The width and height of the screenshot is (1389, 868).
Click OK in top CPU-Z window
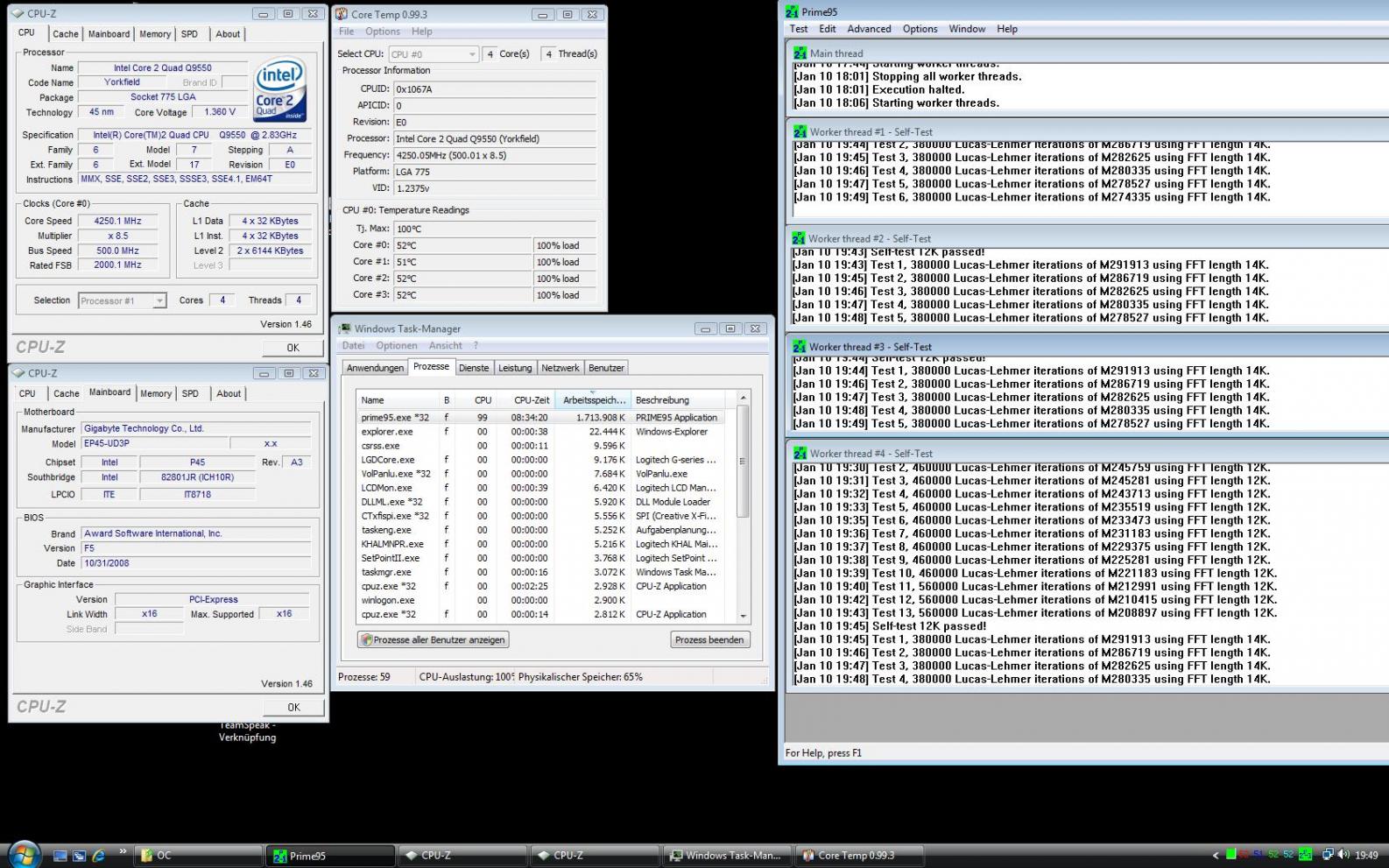pyautogui.click(x=293, y=348)
